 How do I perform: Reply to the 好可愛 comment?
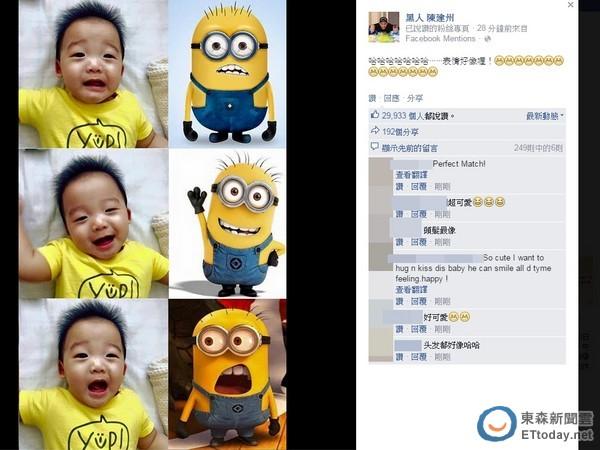point(419,329)
